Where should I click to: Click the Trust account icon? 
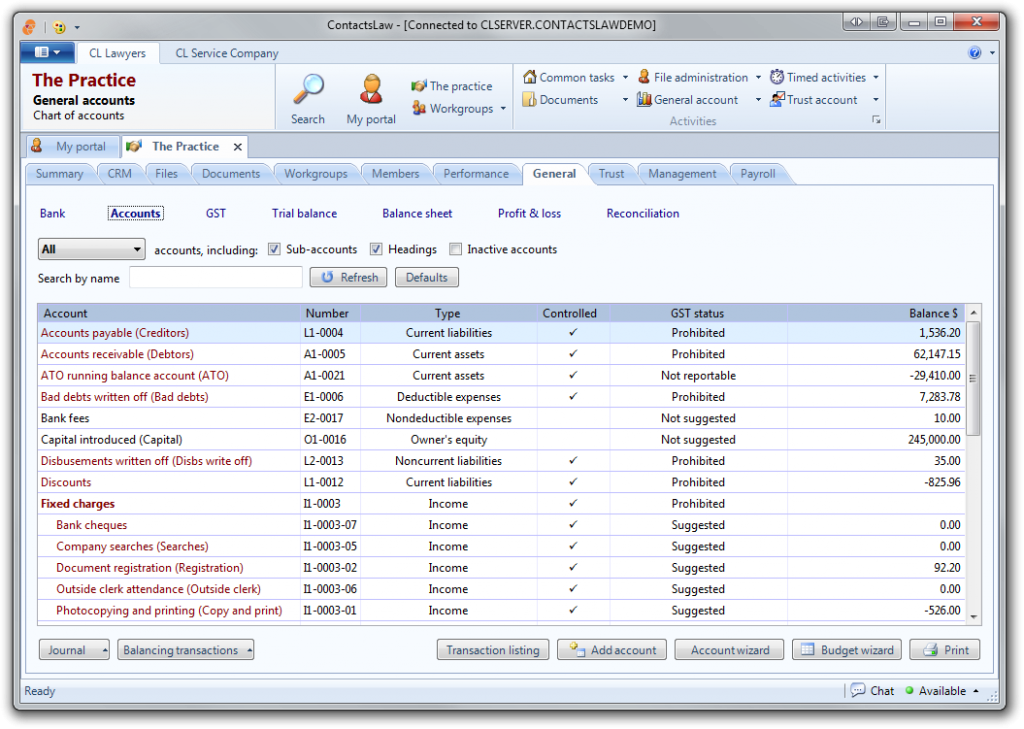(777, 99)
